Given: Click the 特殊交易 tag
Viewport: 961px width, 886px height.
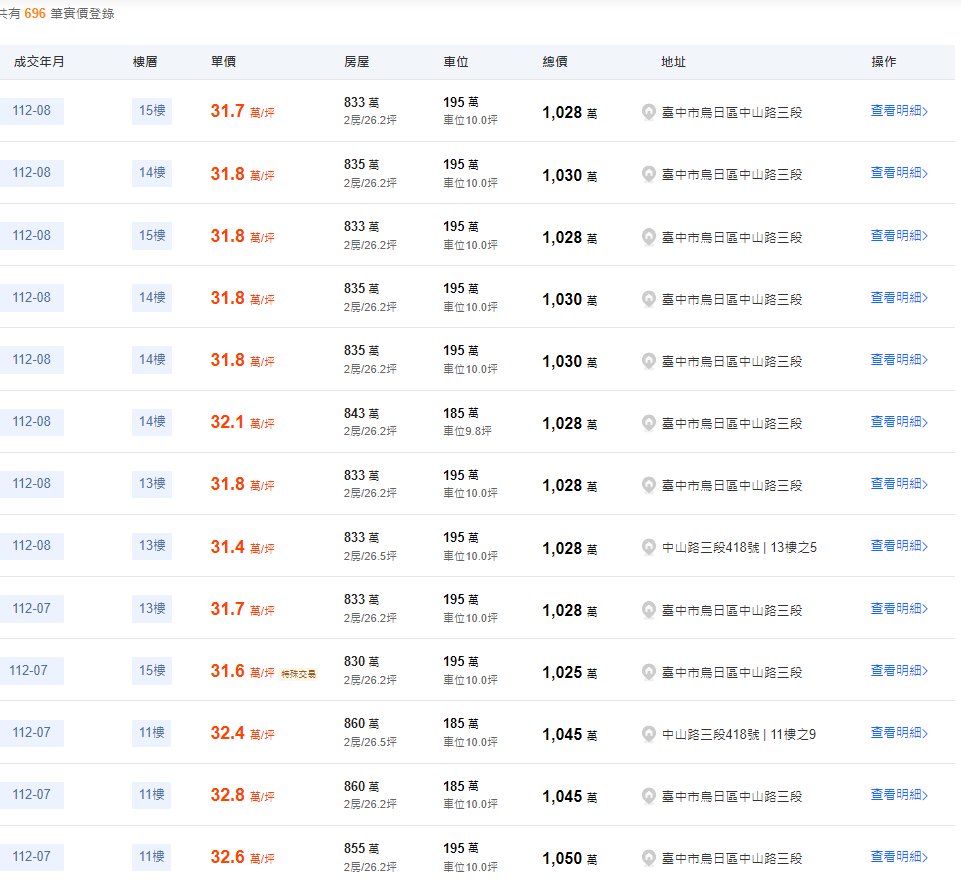Looking at the screenshot, I should [298, 674].
